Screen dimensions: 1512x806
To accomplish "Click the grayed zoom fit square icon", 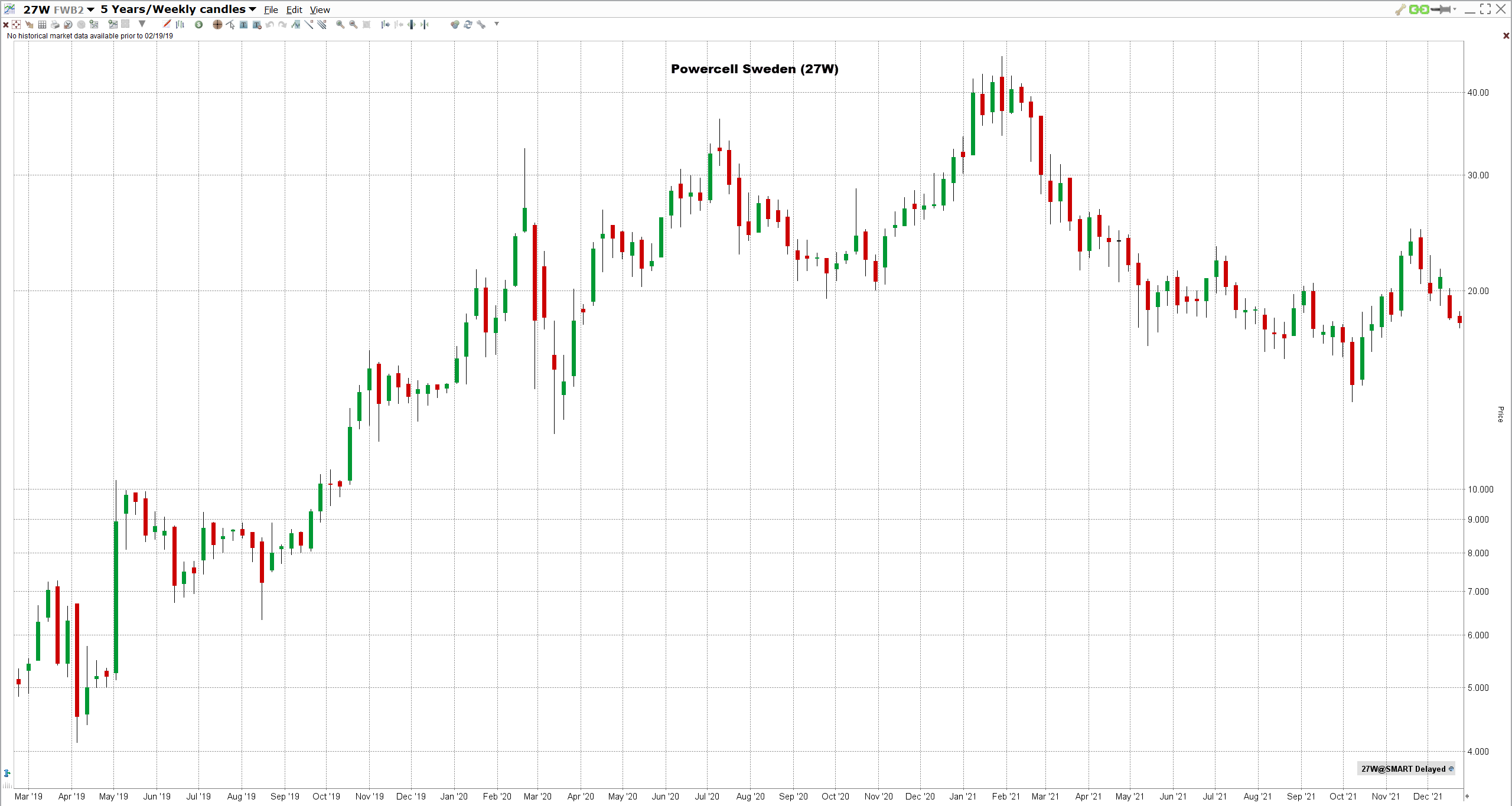I will coord(366,24).
